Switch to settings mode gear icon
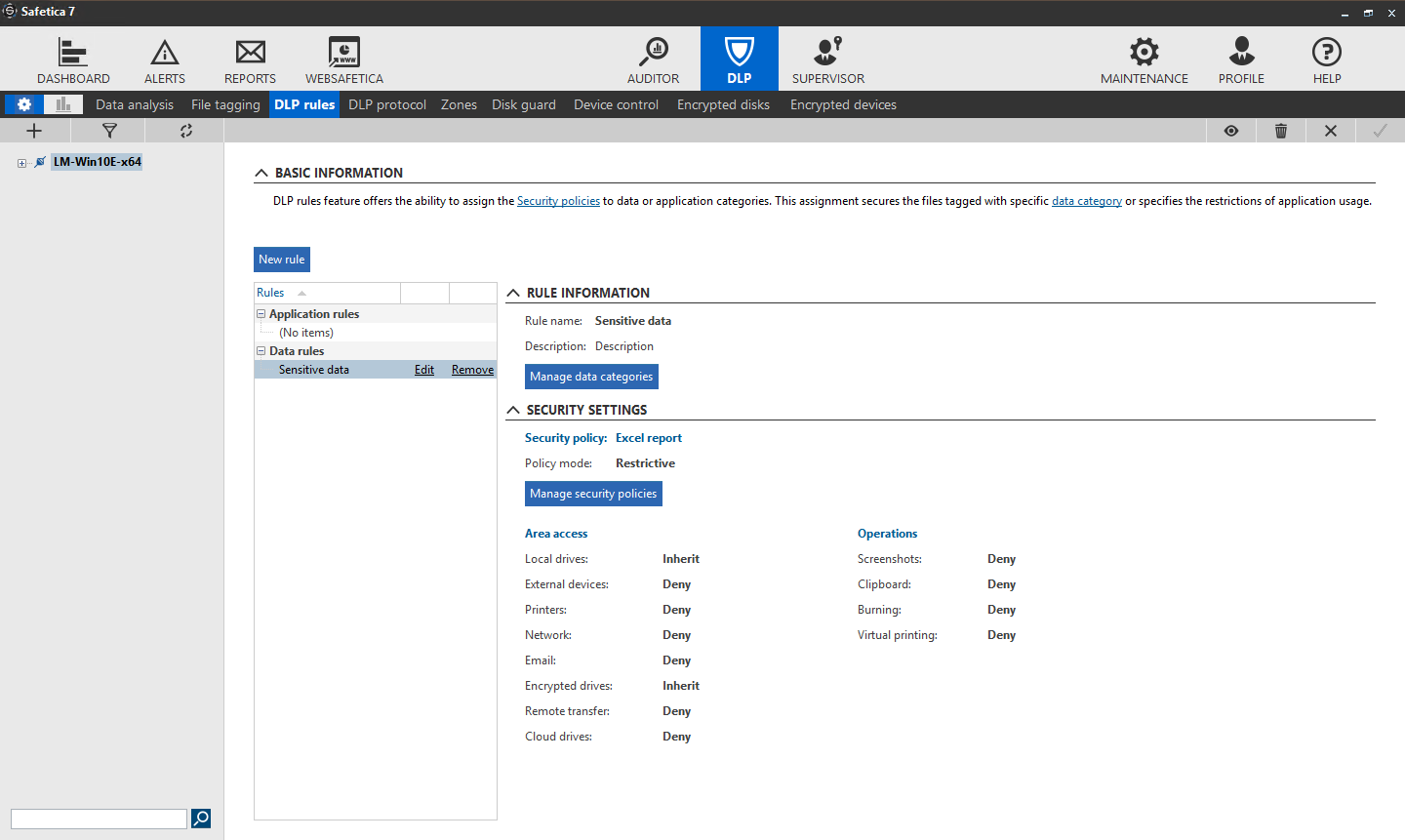 point(24,104)
